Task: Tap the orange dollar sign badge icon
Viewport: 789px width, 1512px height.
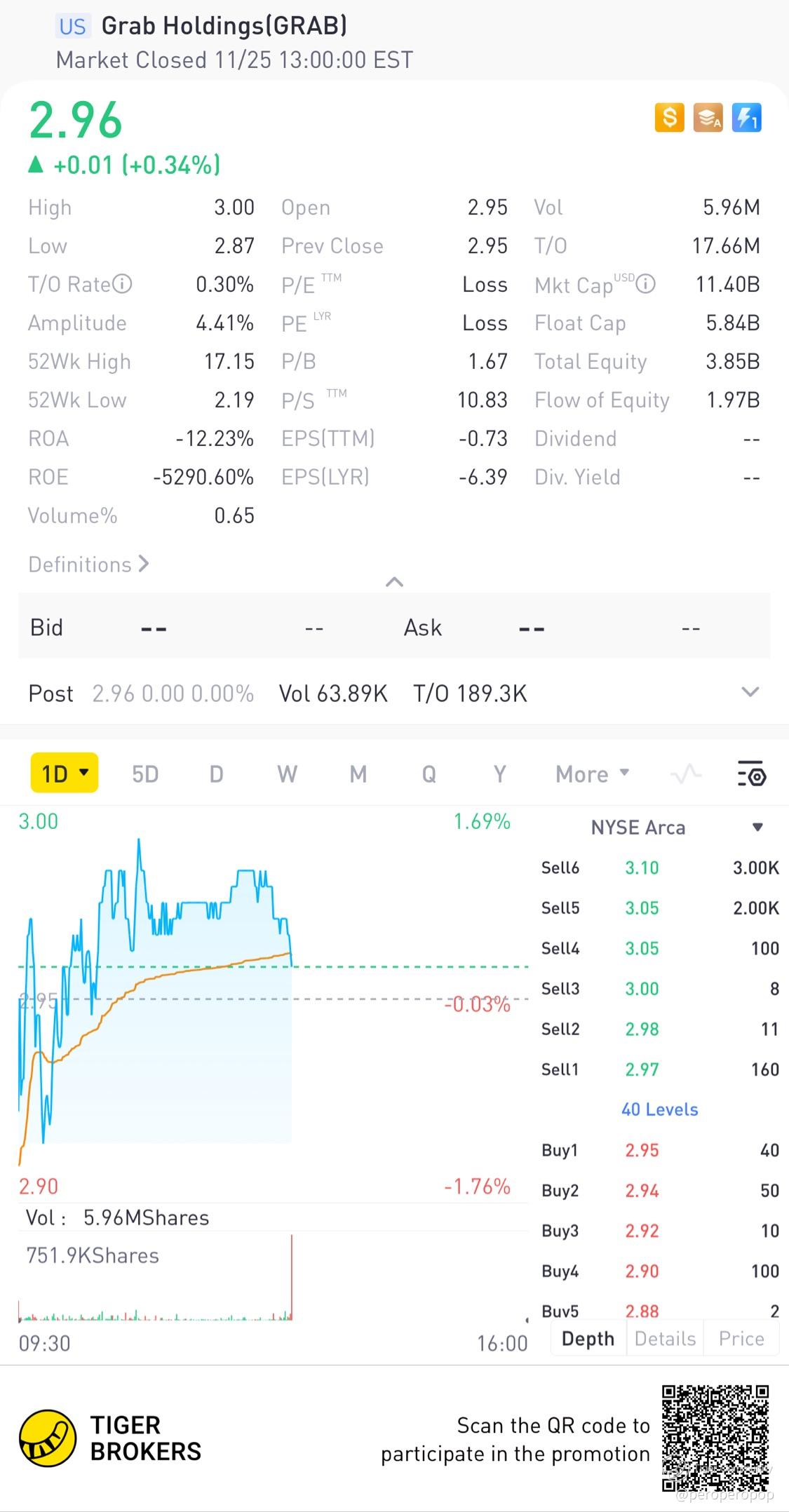Action: tap(669, 118)
